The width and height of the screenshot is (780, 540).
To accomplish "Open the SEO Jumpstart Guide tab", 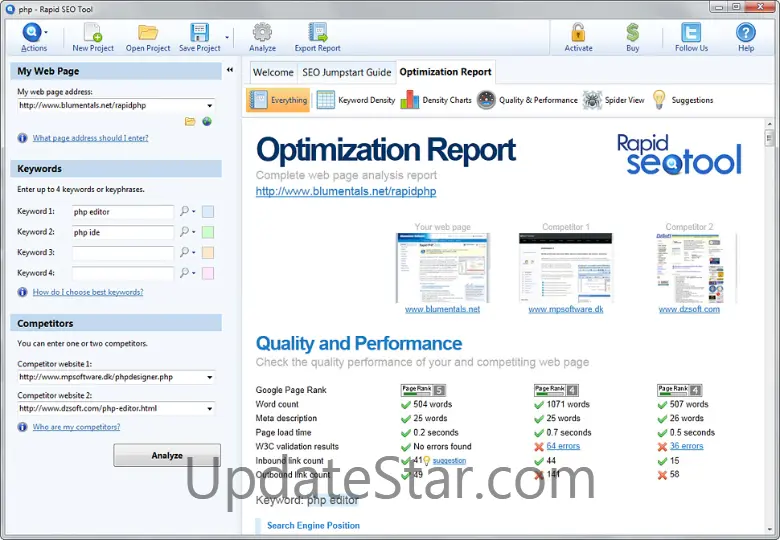I will 347,73.
